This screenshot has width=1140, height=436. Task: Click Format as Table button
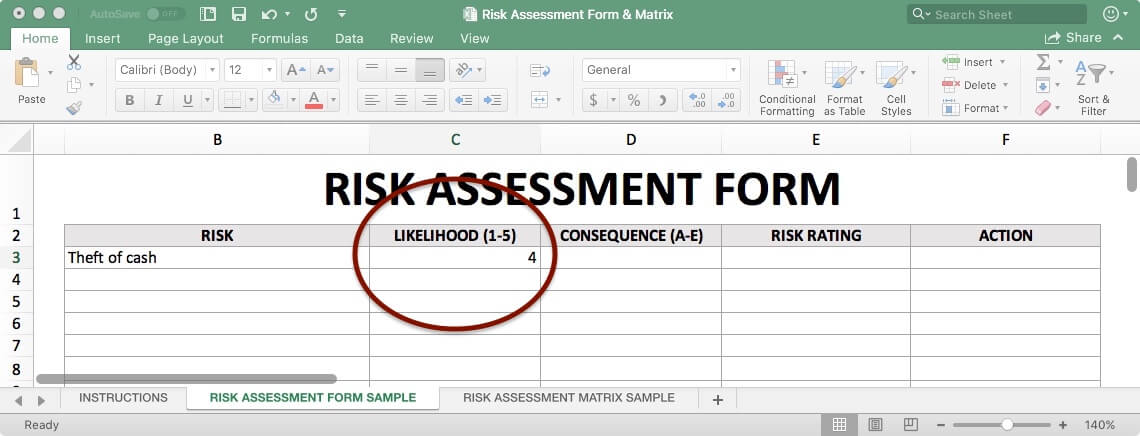click(844, 87)
